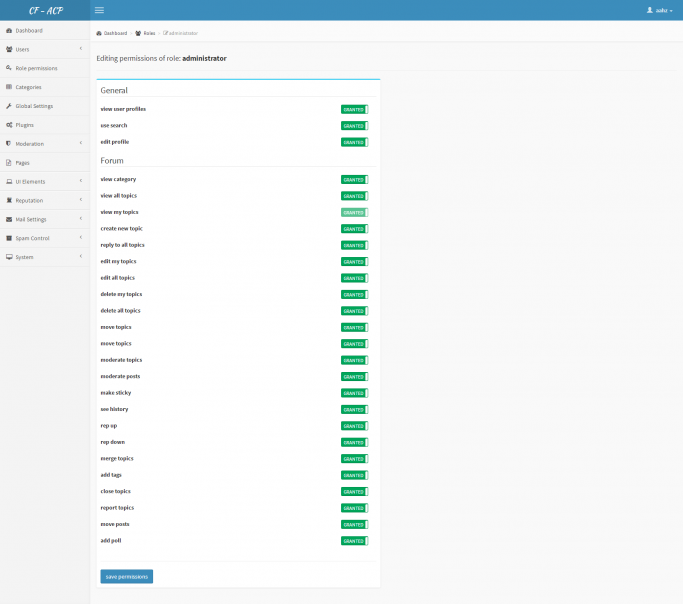Click the Dashboard breadcrumb icon
Screen dimensions: 683x604
(x=99, y=33)
